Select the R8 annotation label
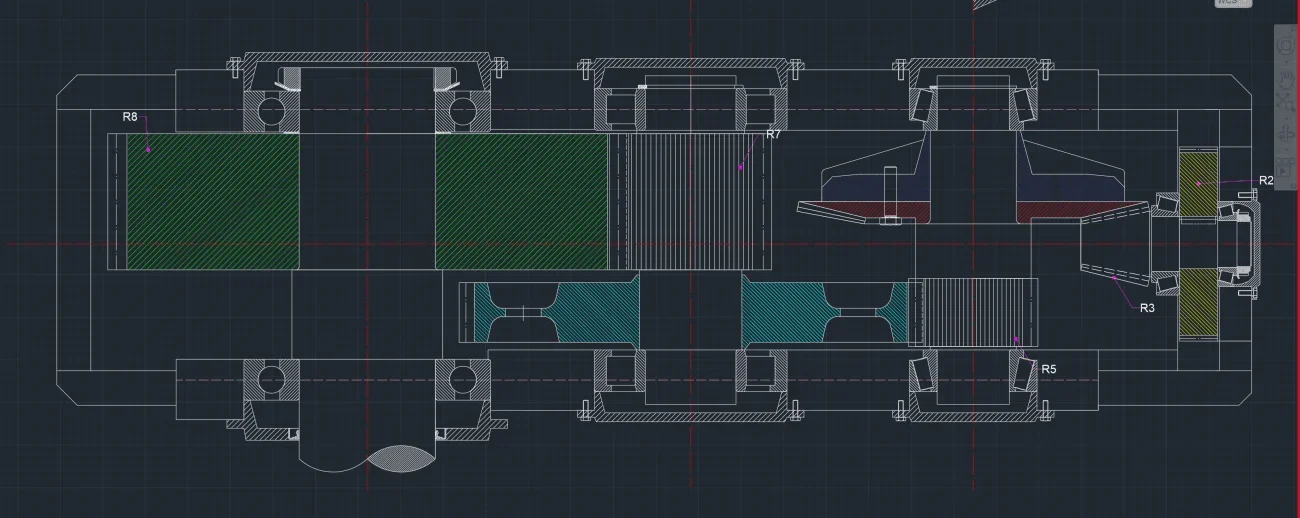This screenshot has width=1300, height=518. tap(130, 117)
